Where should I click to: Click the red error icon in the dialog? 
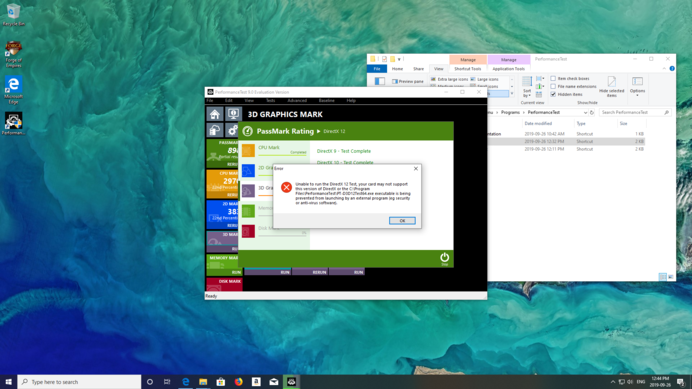286,187
